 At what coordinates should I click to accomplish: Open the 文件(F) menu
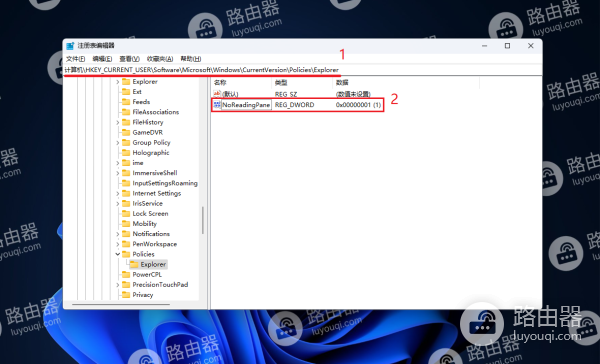pos(75,59)
